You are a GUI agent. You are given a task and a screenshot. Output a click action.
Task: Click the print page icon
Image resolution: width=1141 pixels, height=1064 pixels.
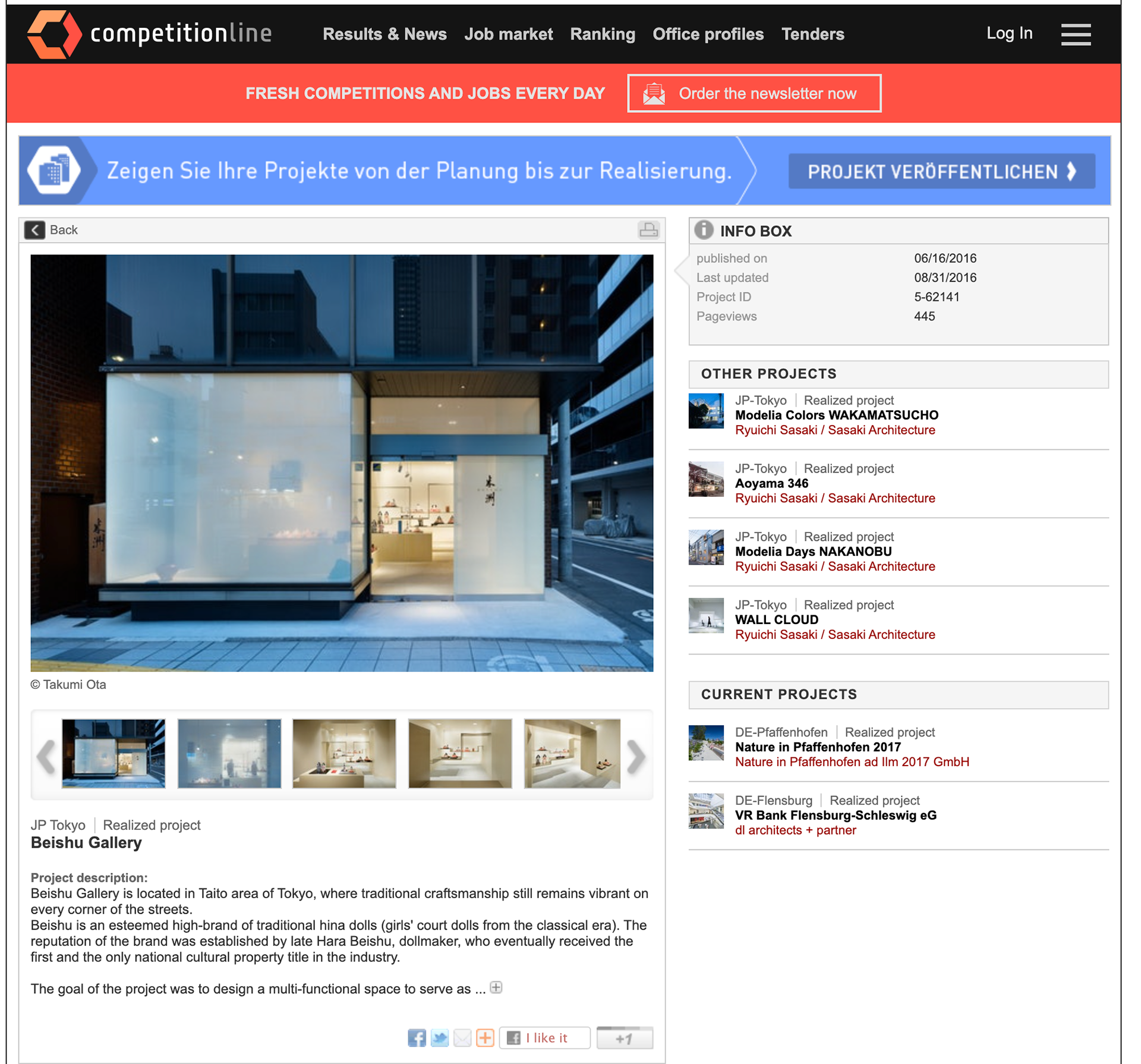click(648, 230)
